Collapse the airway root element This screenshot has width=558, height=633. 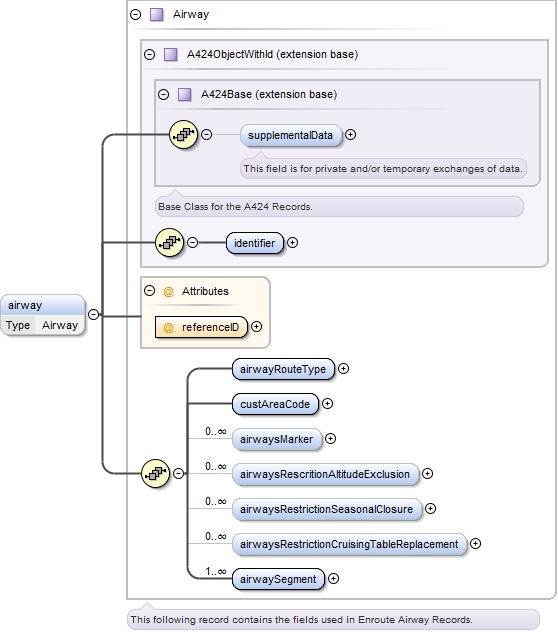pos(93,314)
